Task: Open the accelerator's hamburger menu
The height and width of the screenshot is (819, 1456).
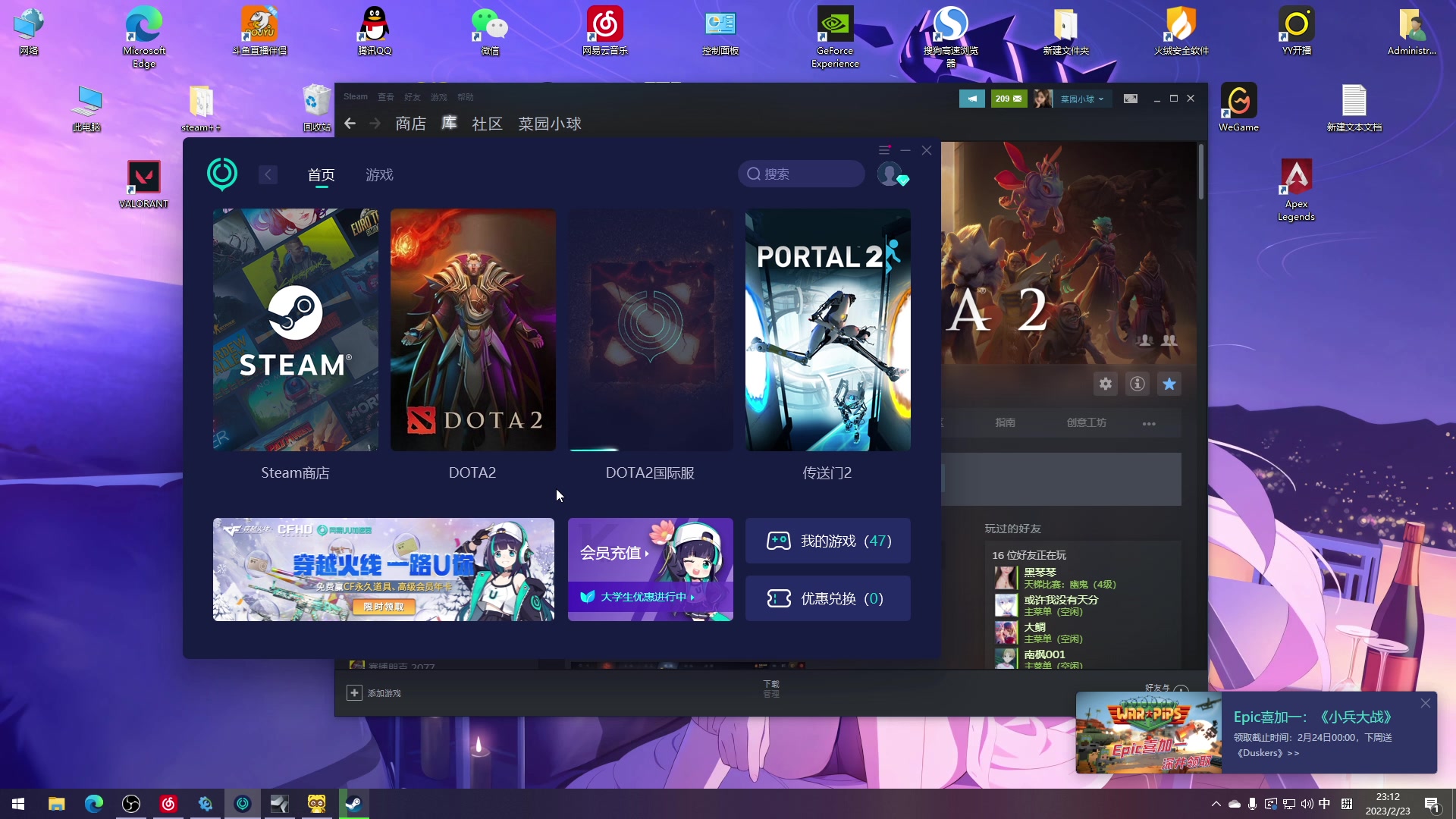Action: coord(884,150)
